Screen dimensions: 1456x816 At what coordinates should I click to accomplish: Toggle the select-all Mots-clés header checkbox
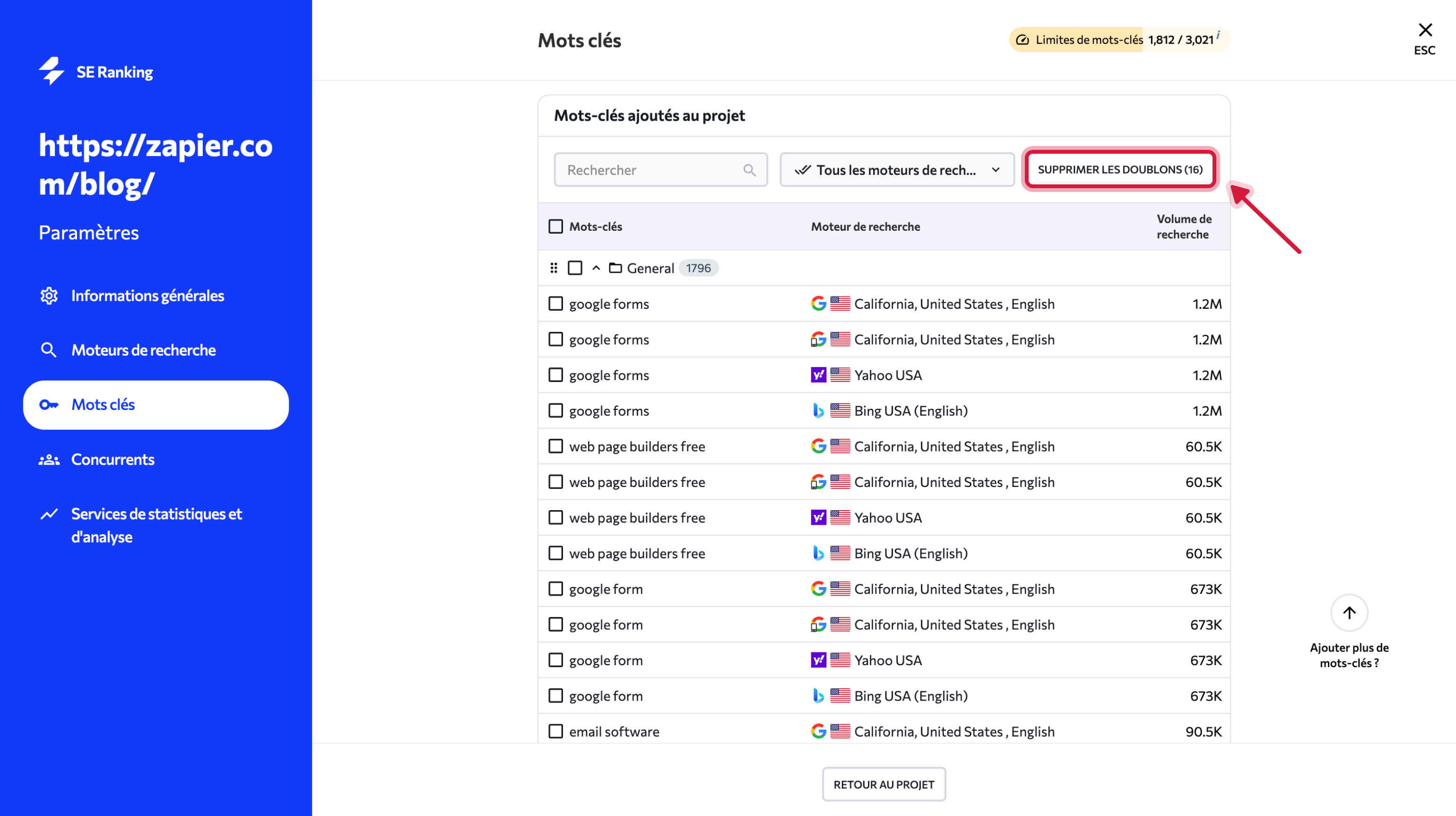[x=555, y=226]
